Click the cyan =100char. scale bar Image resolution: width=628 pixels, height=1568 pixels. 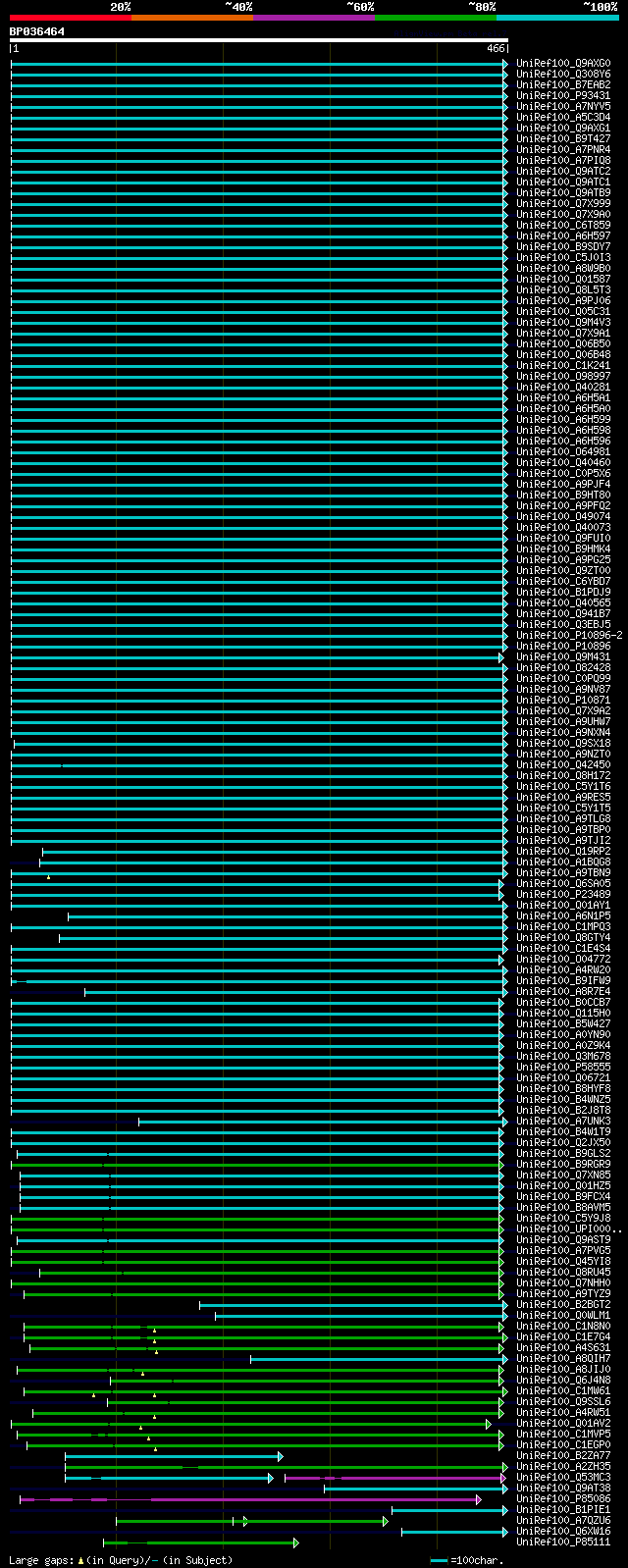439,1560
